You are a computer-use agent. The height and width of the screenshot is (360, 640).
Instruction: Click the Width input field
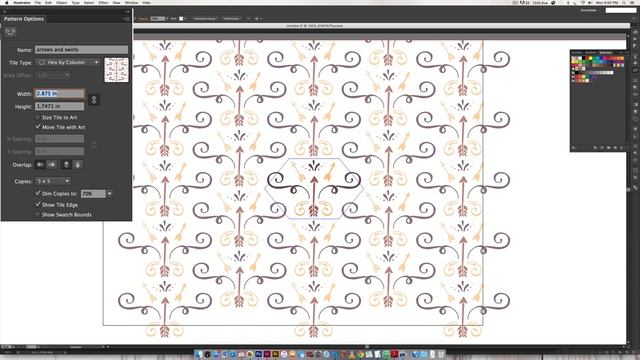click(60, 93)
